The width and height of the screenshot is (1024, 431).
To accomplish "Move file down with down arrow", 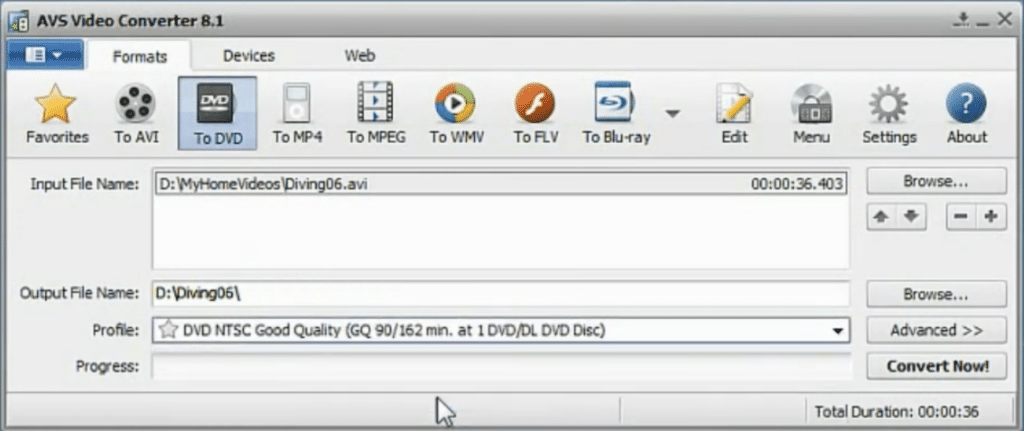I will (x=912, y=217).
